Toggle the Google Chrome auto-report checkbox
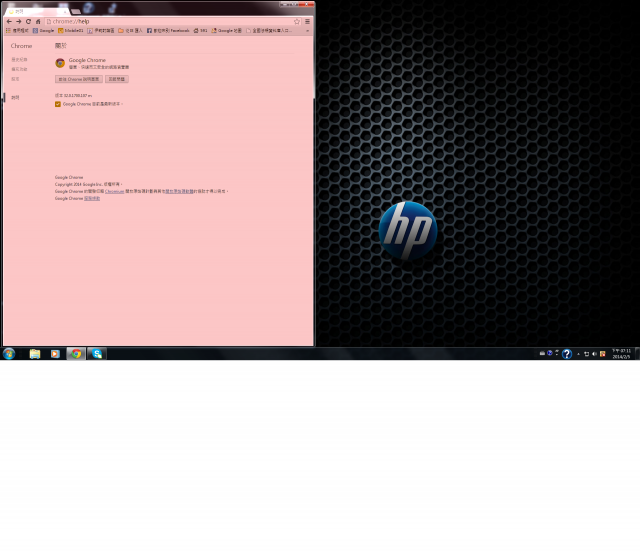 58,104
